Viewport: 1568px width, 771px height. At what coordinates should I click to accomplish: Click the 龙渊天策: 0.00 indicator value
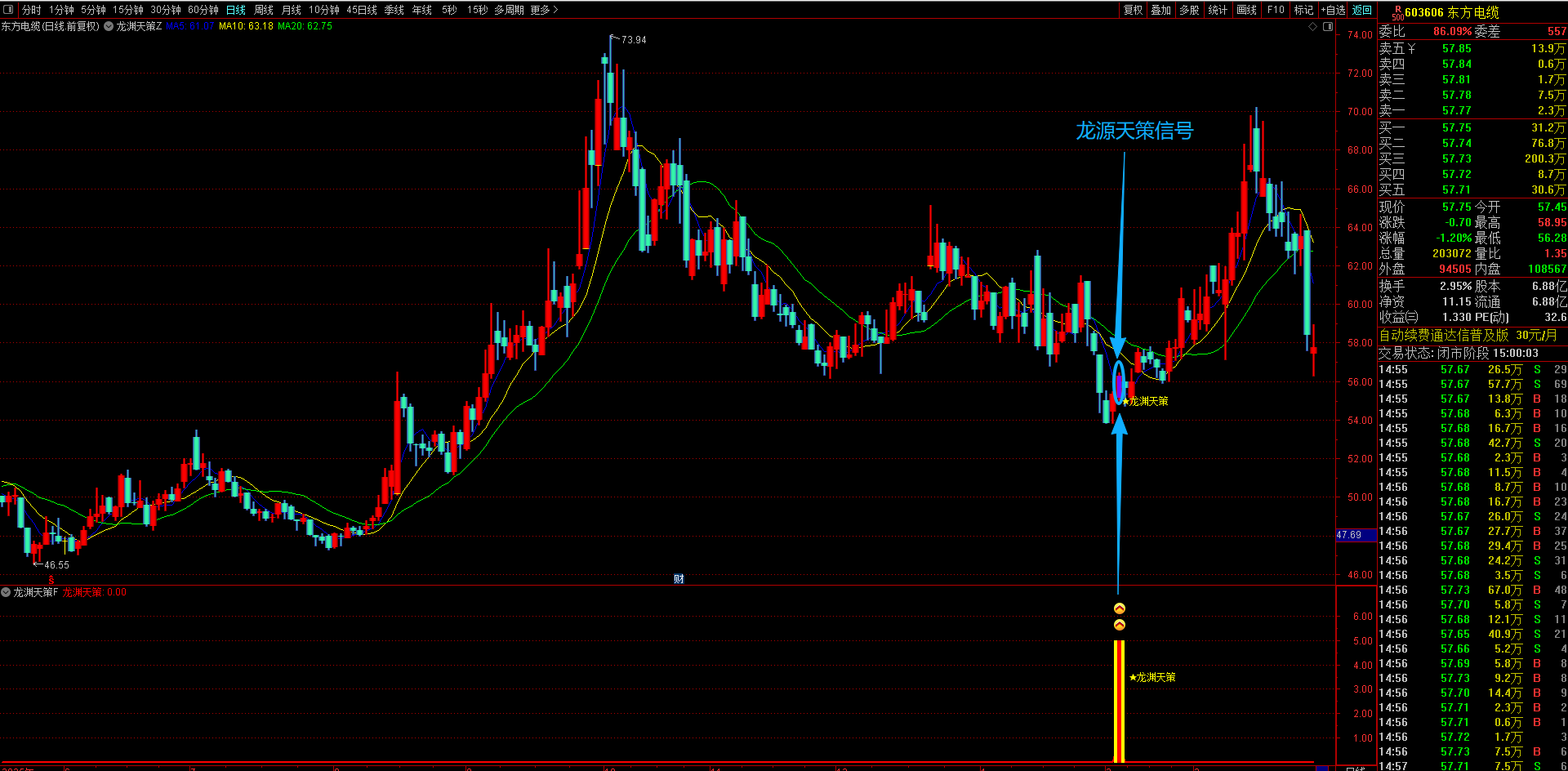coord(95,592)
